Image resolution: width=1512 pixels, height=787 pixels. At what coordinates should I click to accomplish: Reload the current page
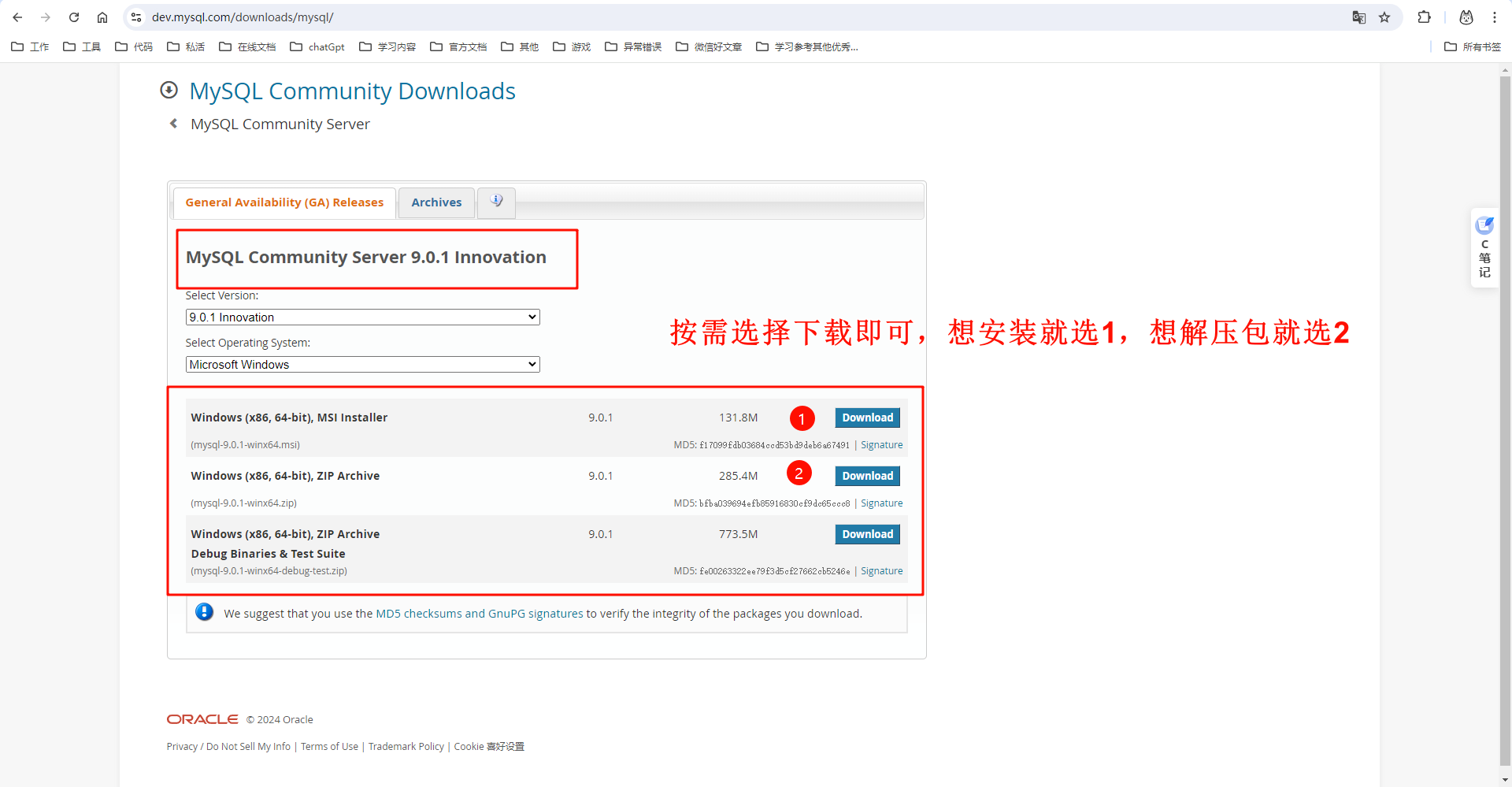pyautogui.click(x=74, y=17)
